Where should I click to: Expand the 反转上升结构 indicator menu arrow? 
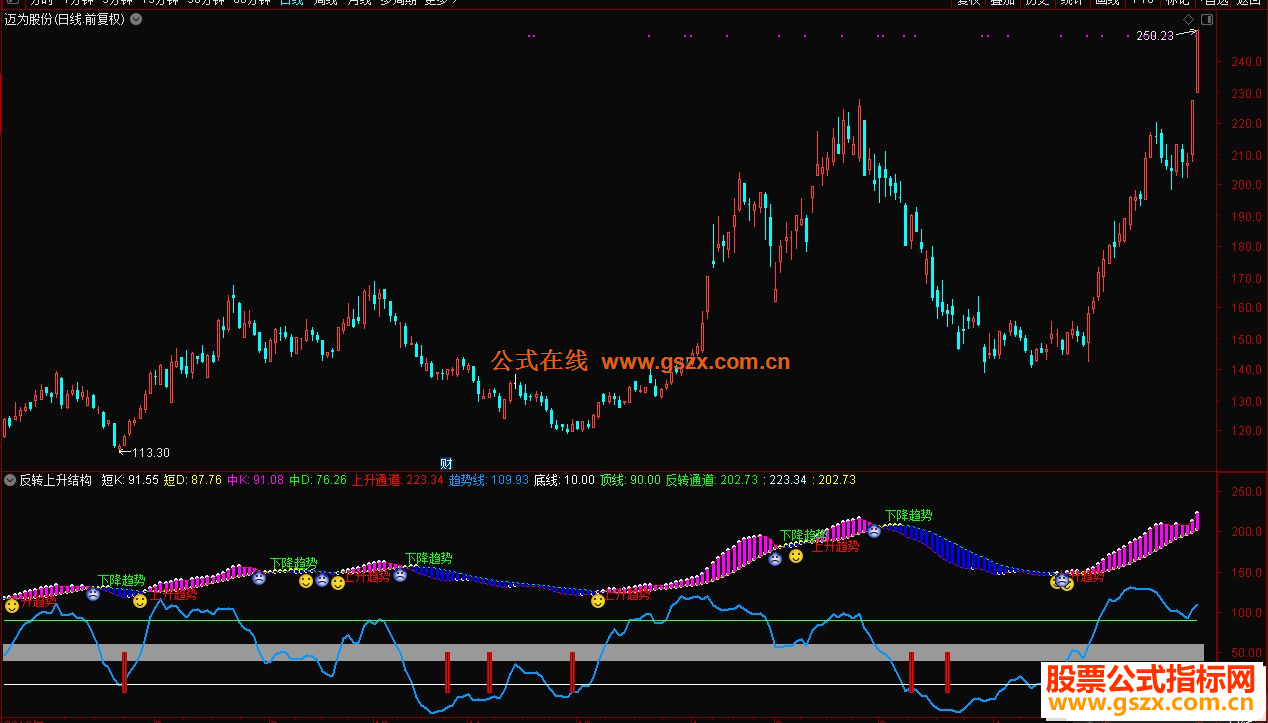[10, 480]
